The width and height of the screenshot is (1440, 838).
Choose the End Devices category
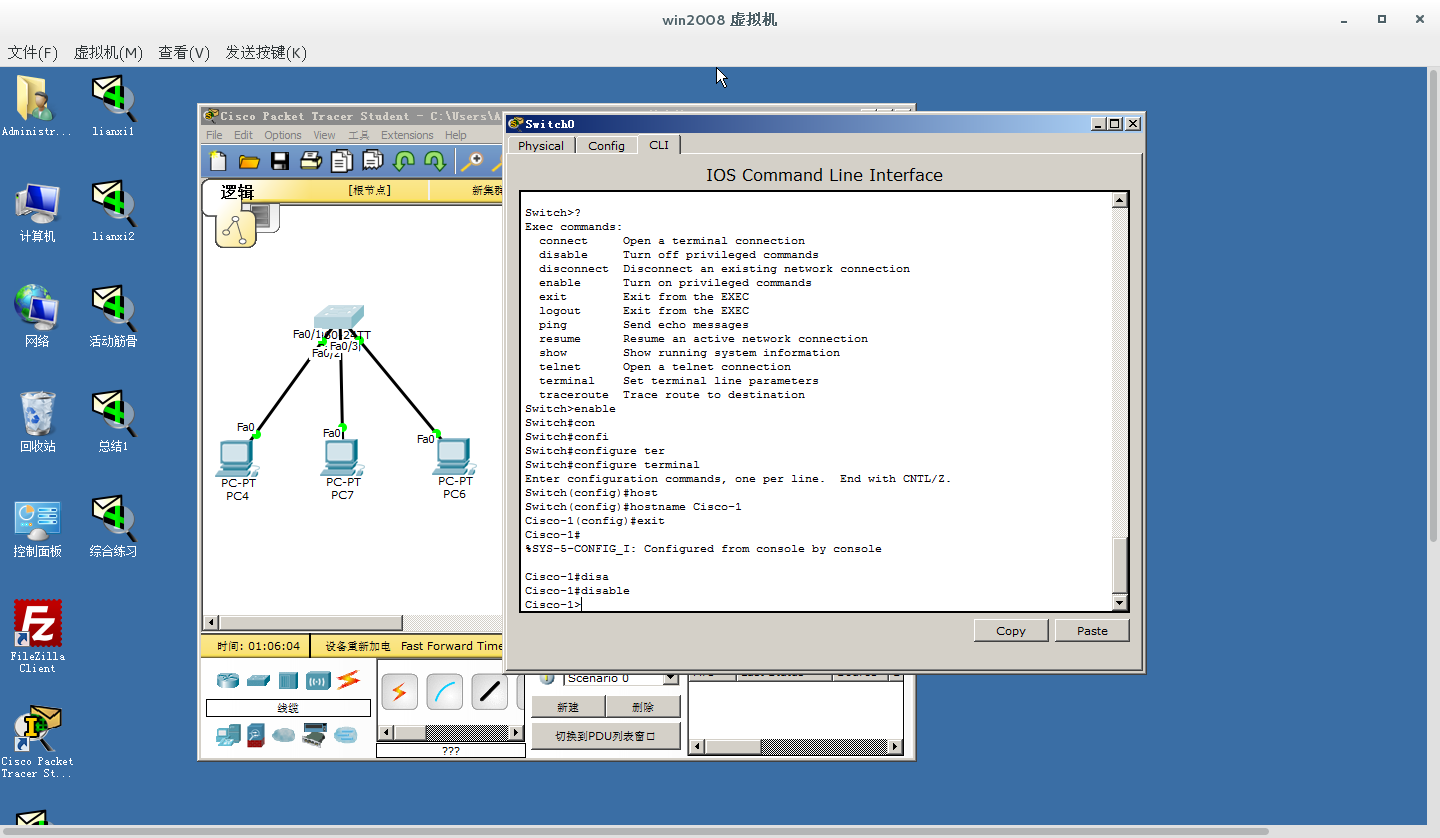(227, 736)
